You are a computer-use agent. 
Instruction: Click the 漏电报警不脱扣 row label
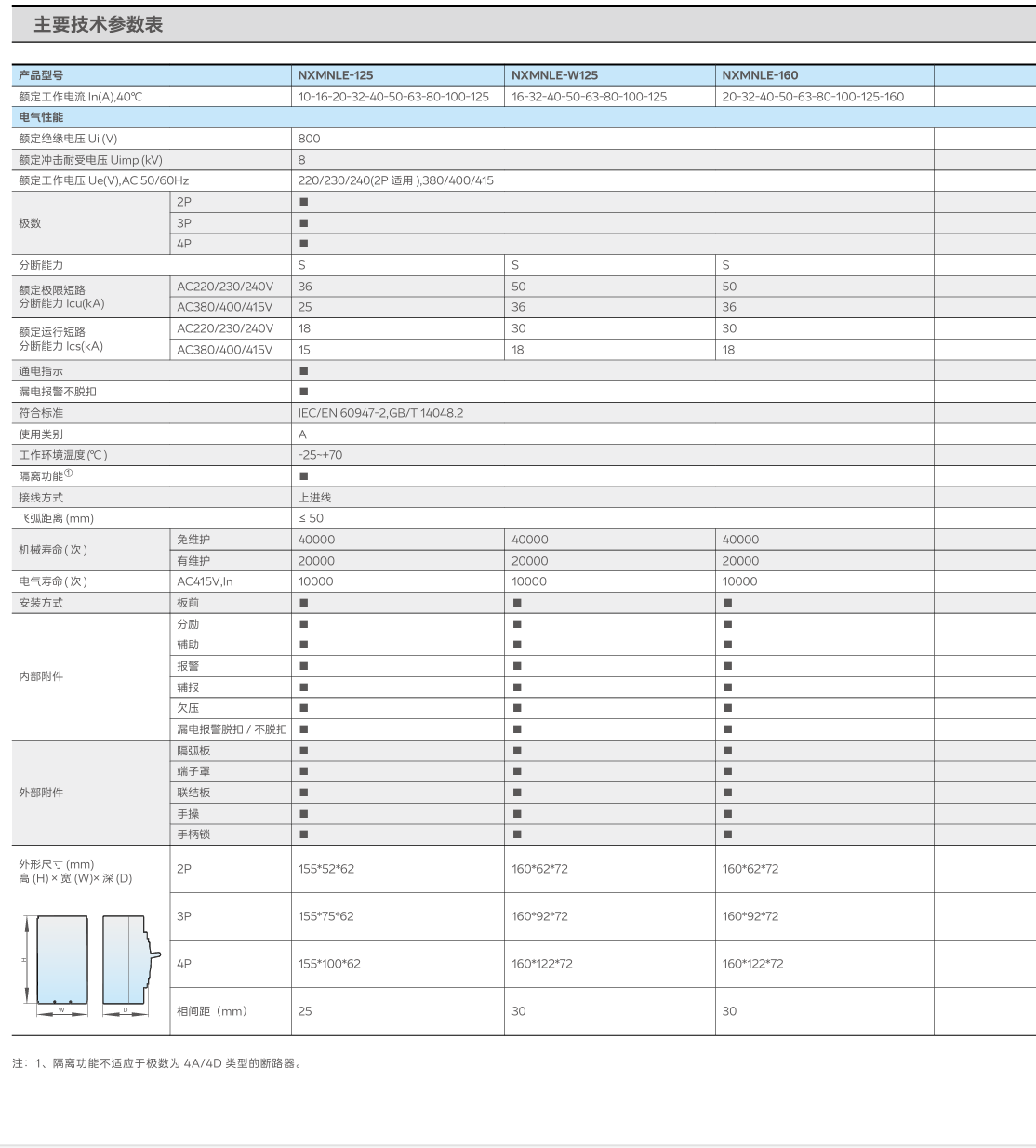58,392
